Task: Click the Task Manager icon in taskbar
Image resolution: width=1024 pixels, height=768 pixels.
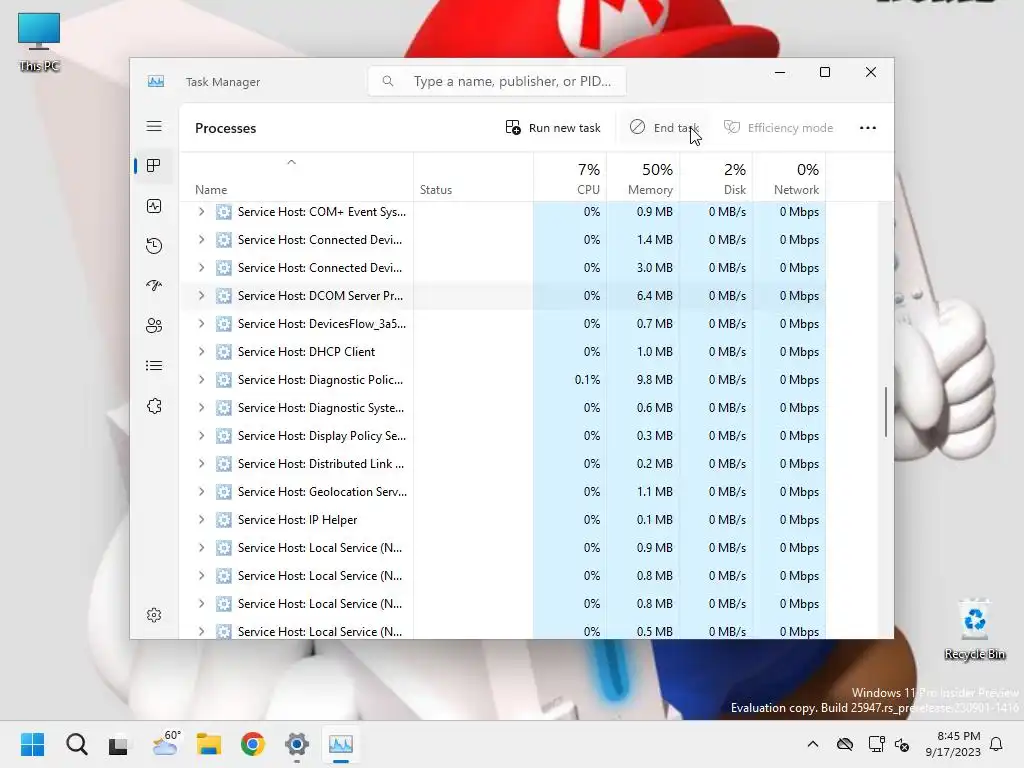Action: pos(340,744)
